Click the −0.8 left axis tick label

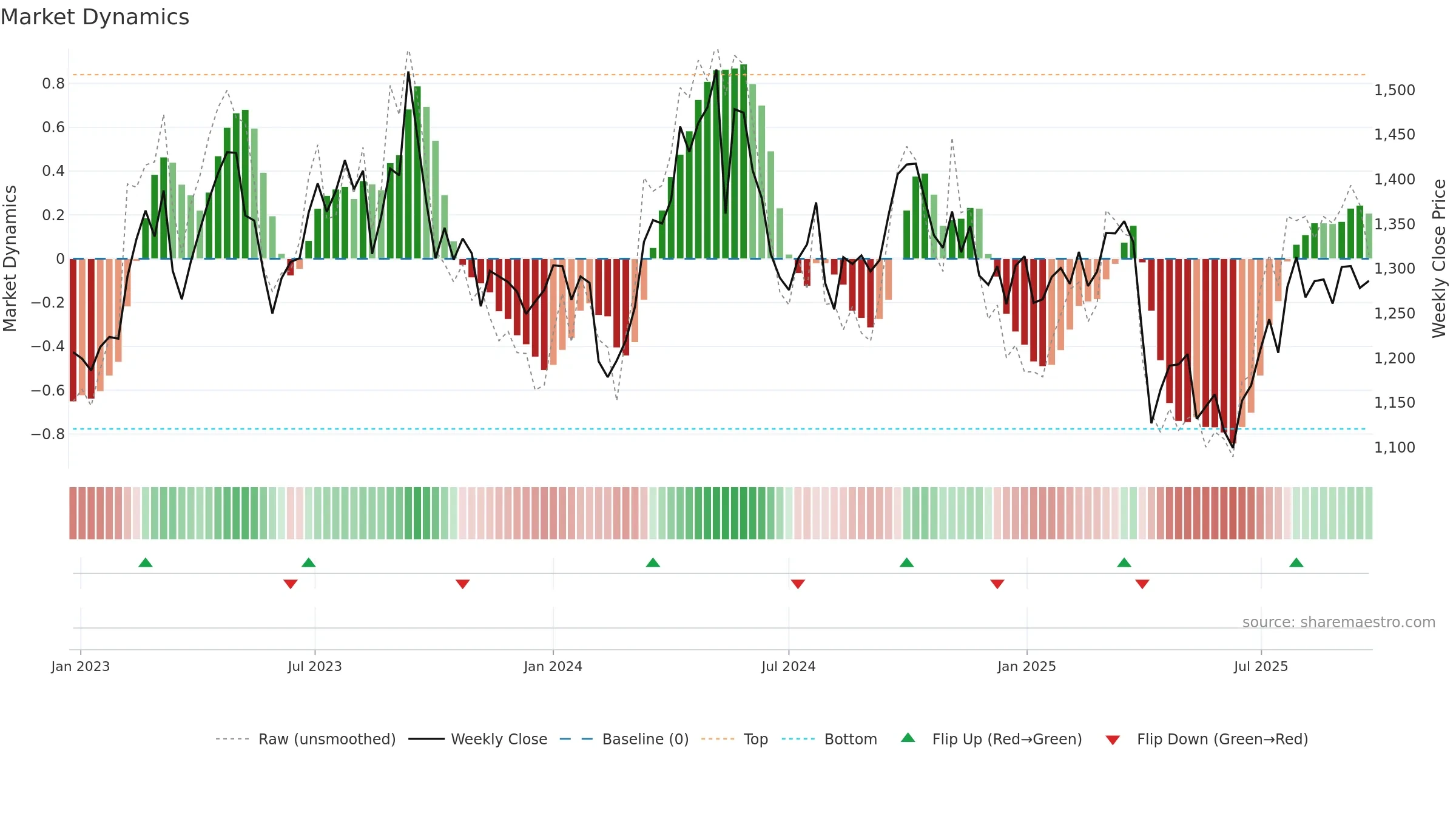tap(48, 434)
